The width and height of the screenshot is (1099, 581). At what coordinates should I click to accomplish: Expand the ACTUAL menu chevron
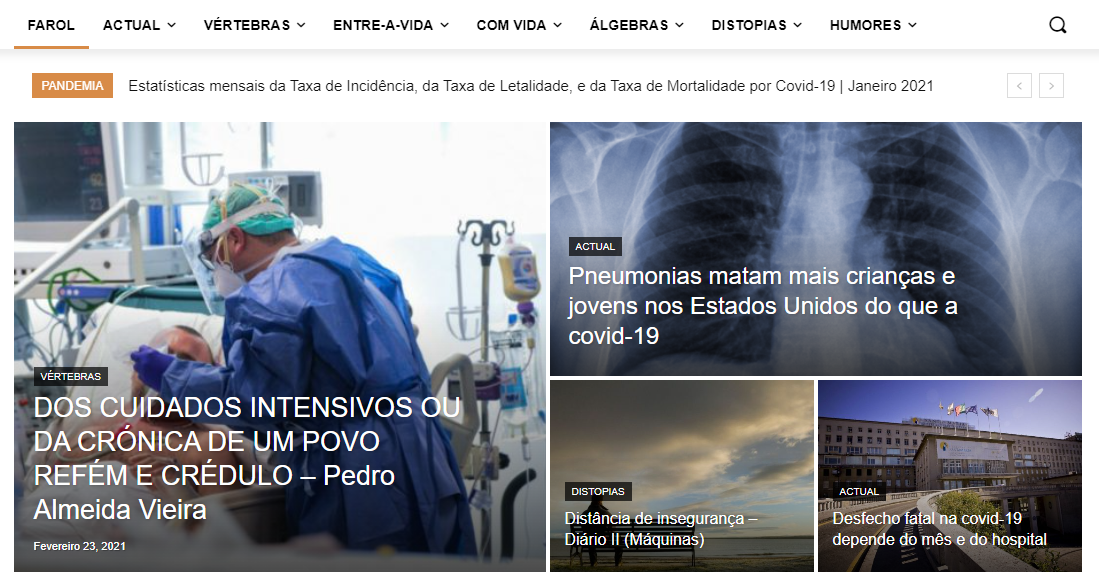click(172, 25)
